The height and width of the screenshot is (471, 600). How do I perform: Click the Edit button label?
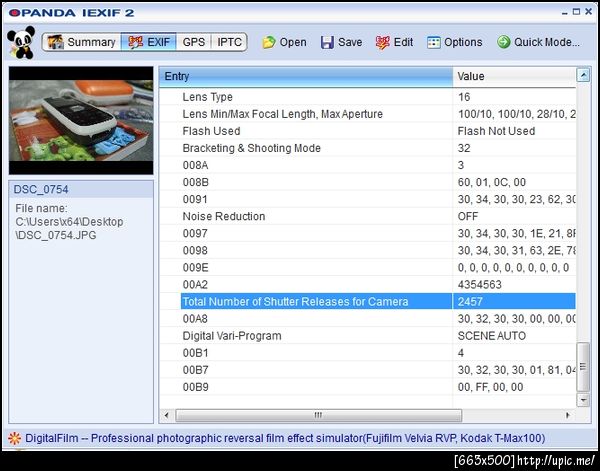tap(403, 42)
